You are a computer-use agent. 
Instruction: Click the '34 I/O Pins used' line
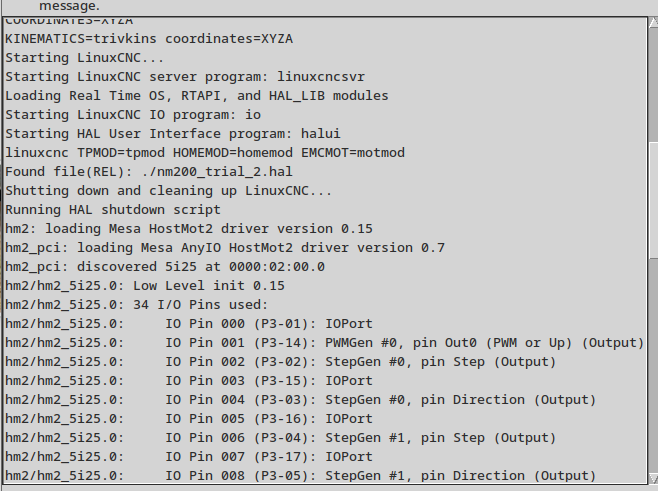[136, 305]
